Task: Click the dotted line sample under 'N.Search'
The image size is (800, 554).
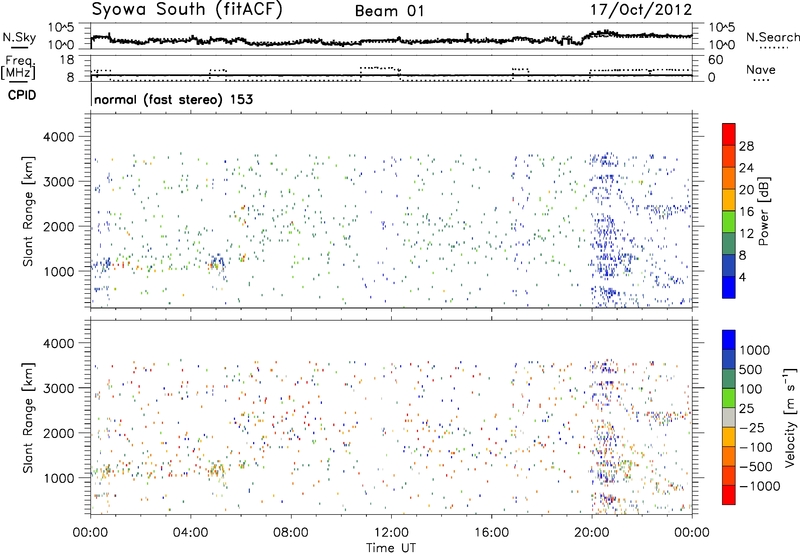Action: point(774,48)
